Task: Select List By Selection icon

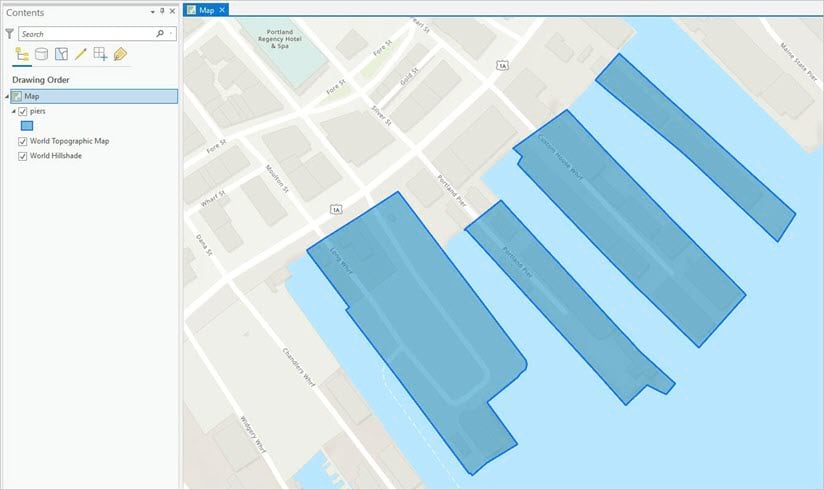Action: click(61, 54)
